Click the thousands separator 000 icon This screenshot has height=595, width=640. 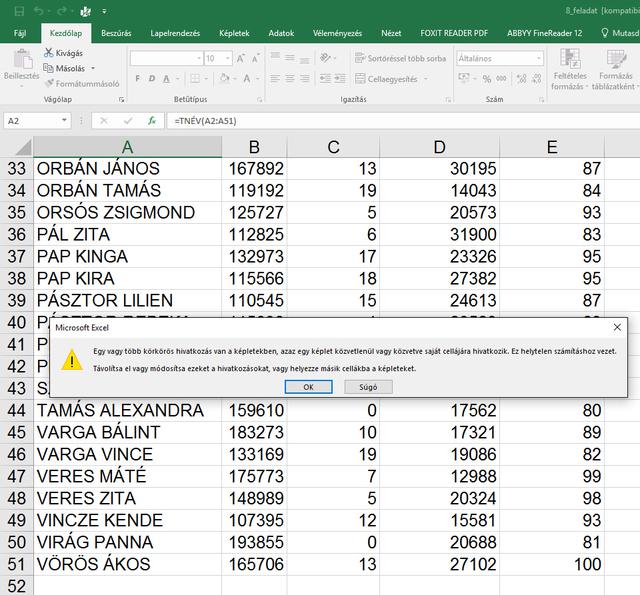click(501, 78)
